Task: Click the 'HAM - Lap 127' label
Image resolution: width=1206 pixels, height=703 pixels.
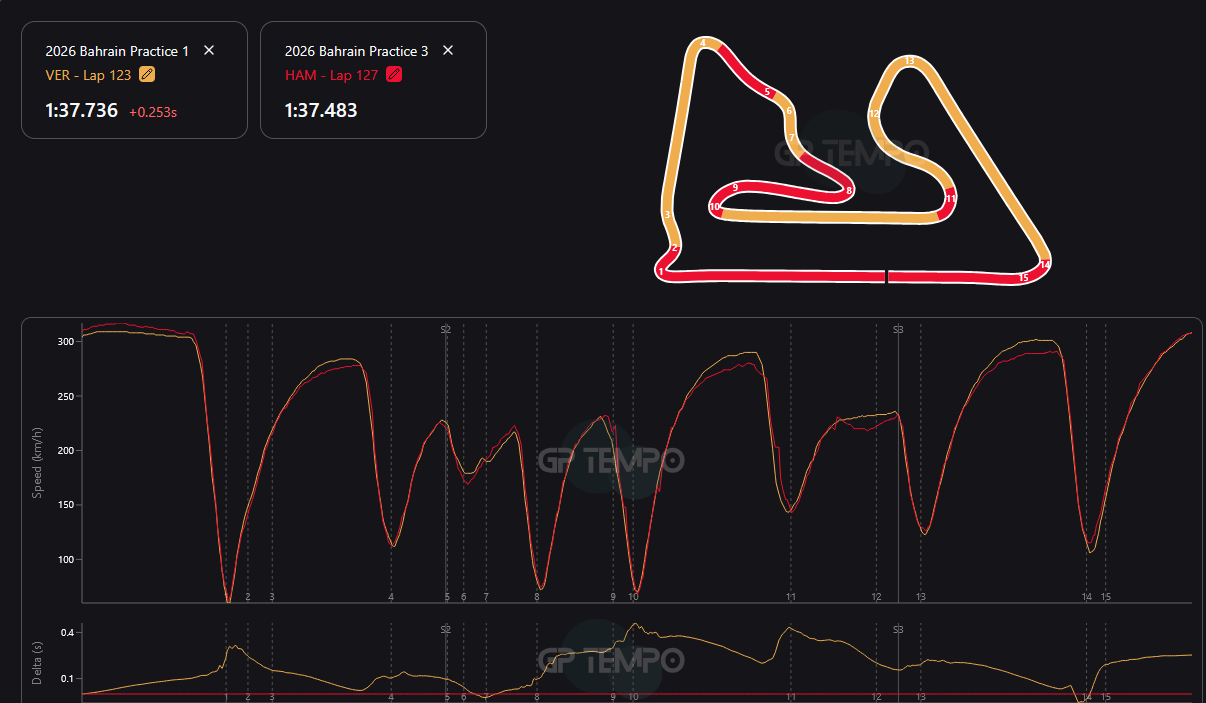Action: click(331, 75)
